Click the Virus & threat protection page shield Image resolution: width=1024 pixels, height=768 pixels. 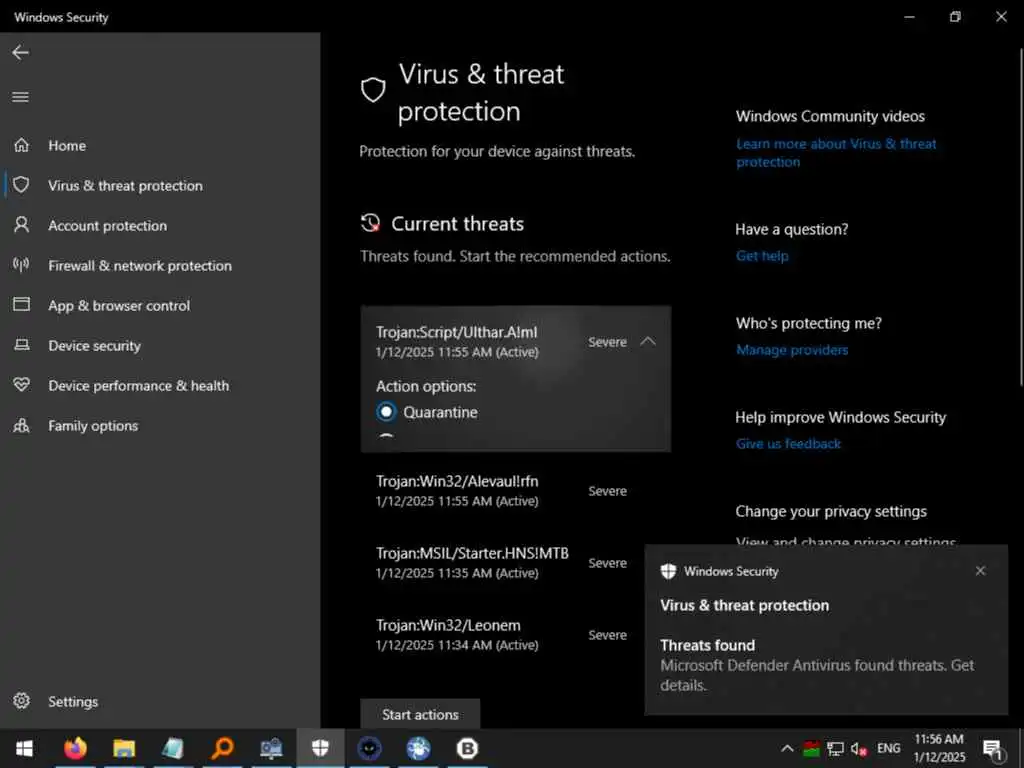pos(373,89)
